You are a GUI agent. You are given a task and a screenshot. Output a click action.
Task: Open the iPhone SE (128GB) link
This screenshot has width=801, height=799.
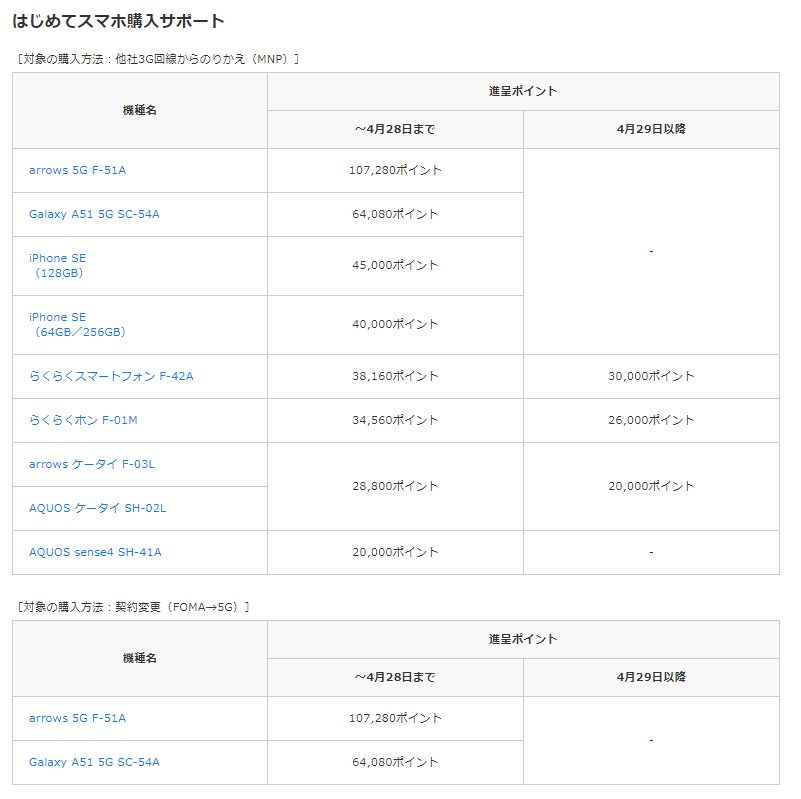tap(57, 266)
